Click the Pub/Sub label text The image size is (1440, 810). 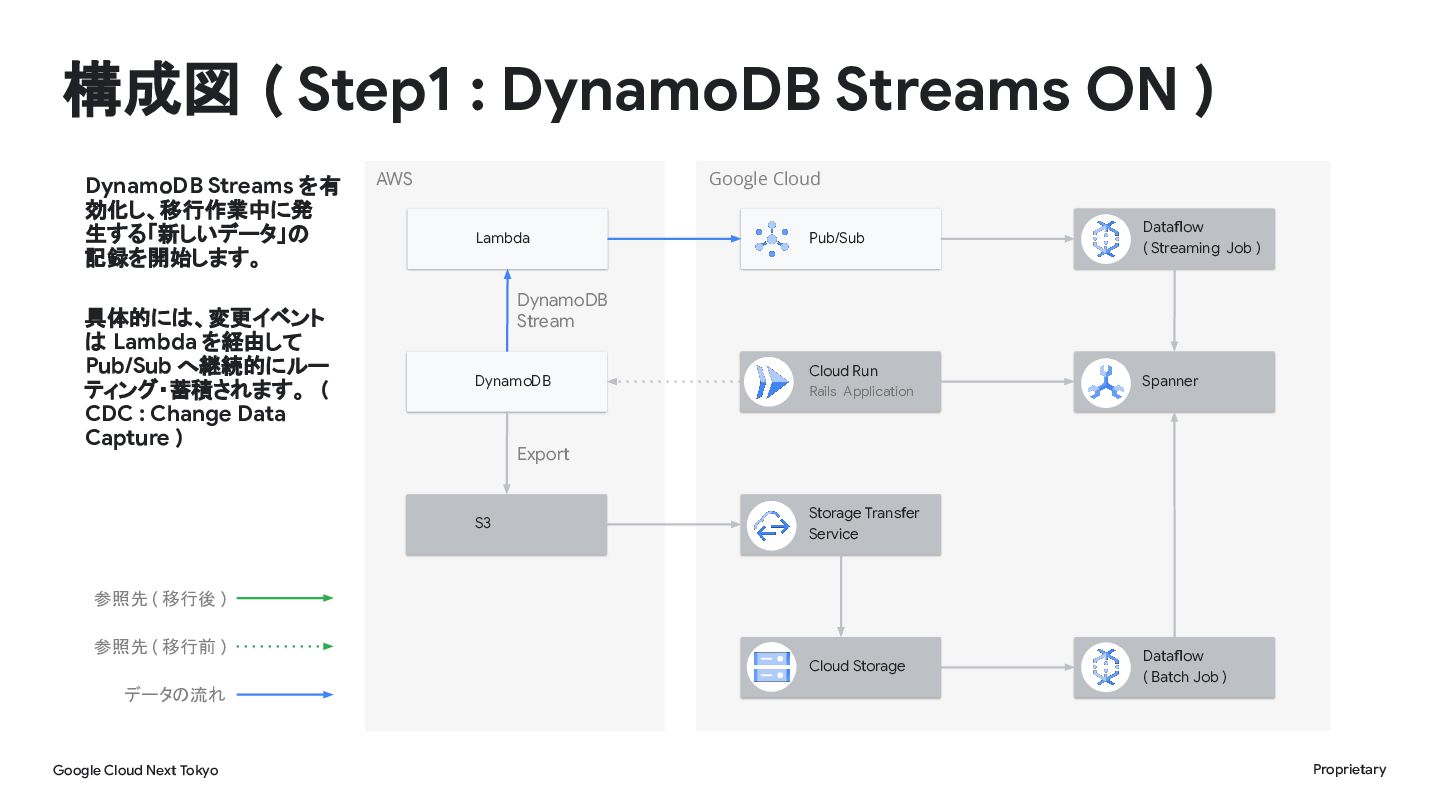pos(837,239)
